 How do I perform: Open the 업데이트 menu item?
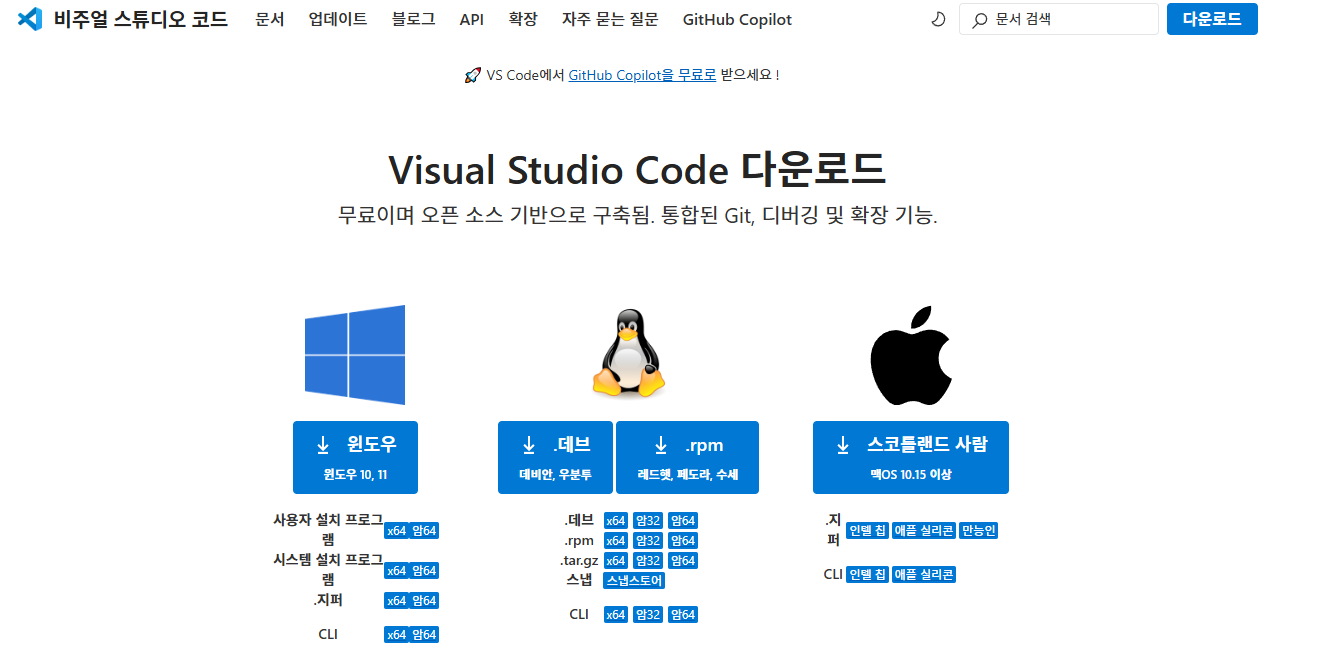click(338, 19)
